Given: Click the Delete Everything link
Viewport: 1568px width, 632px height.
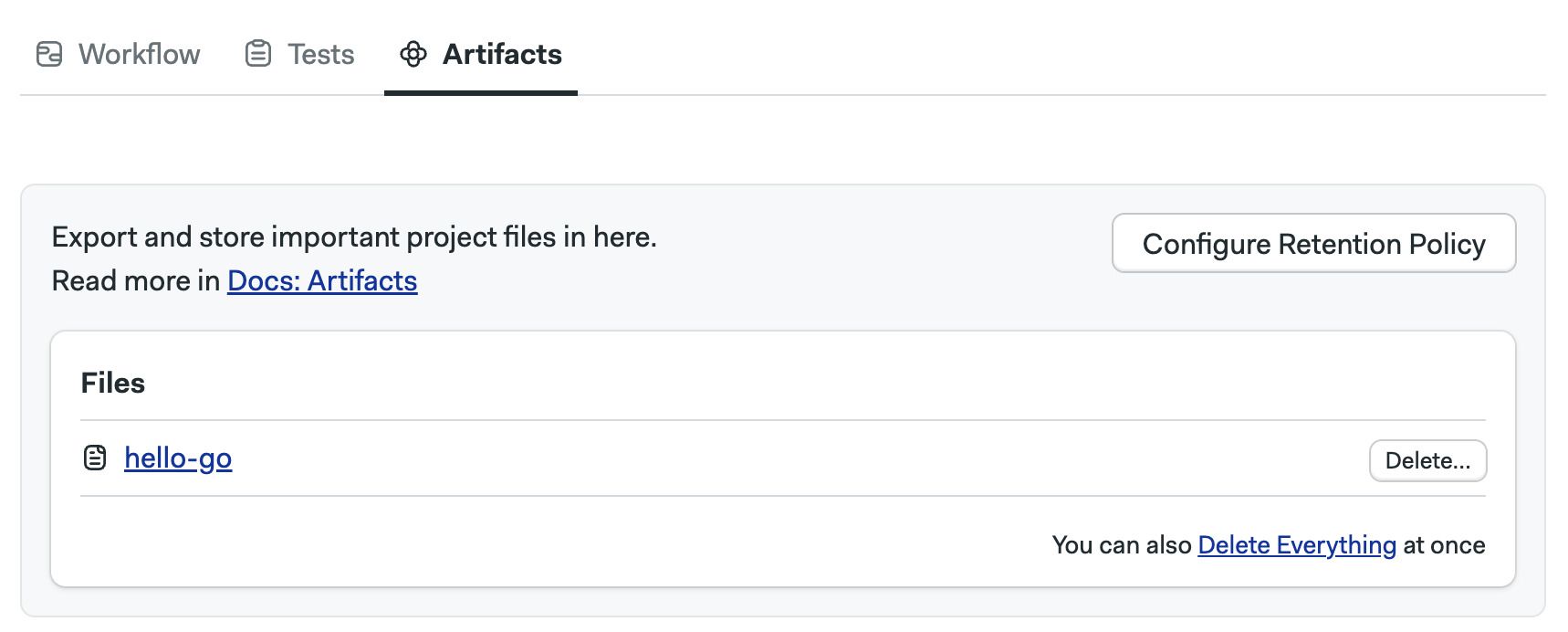Looking at the screenshot, I should point(1296,545).
